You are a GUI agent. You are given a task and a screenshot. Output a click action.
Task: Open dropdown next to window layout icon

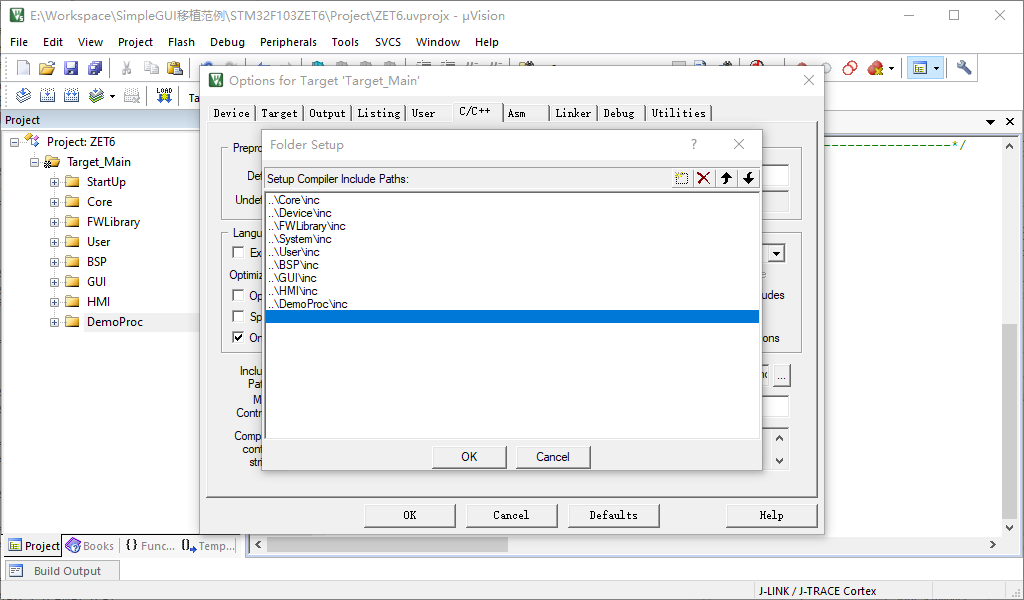tap(936, 68)
